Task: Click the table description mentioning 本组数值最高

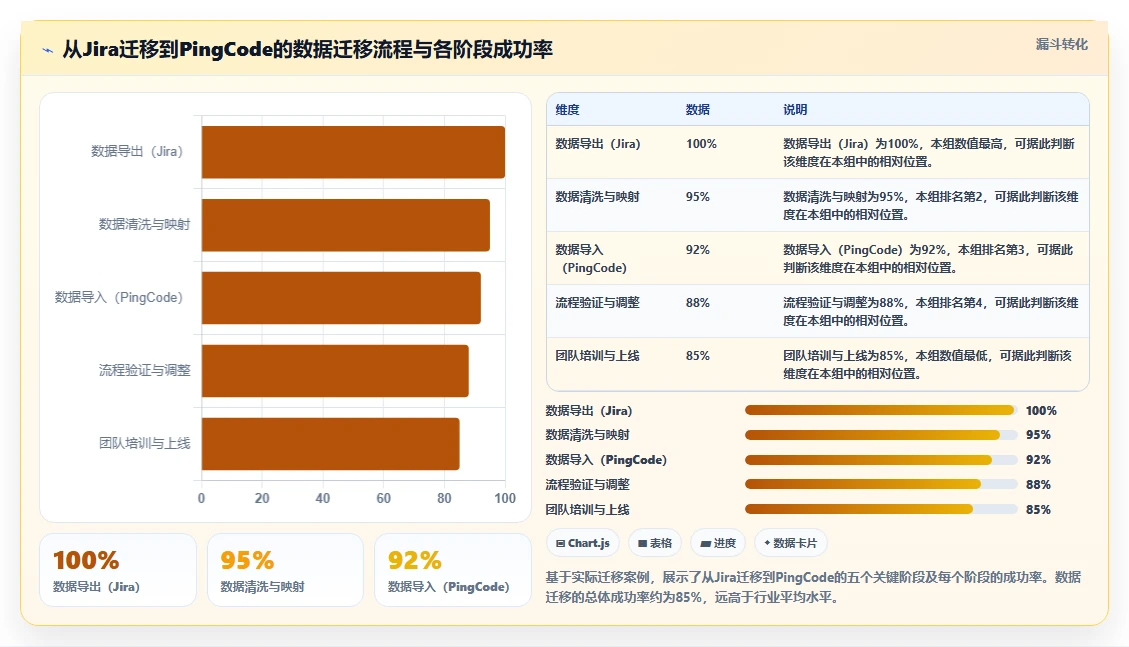Action: pyautogui.click(x=929, y=153)
